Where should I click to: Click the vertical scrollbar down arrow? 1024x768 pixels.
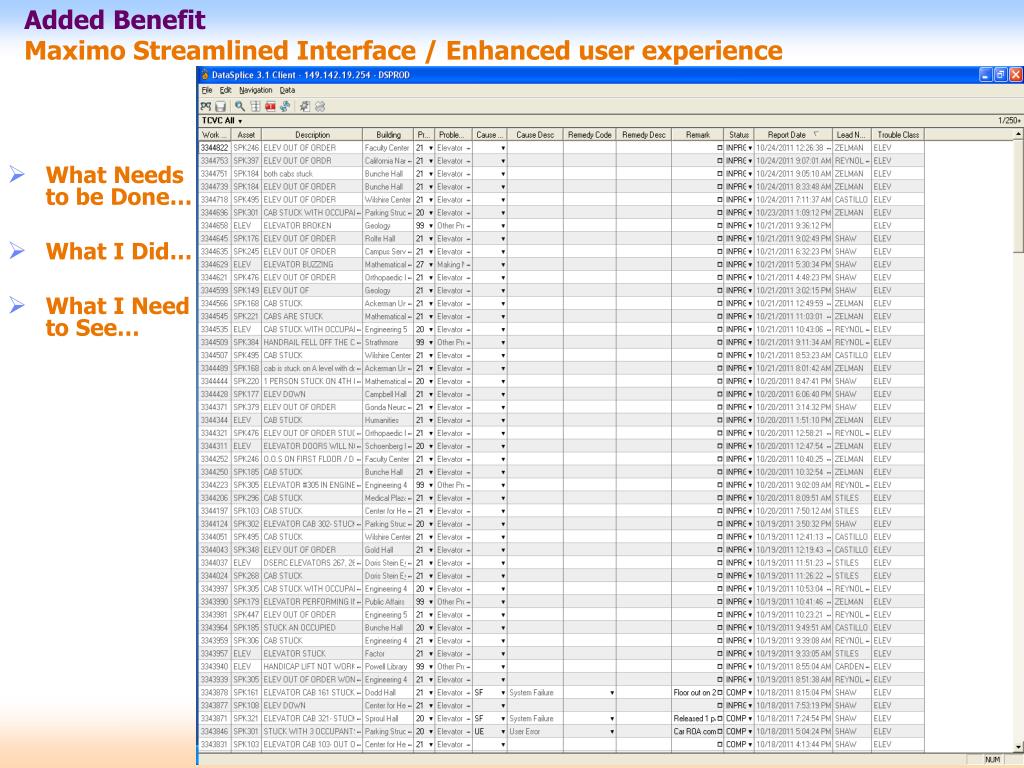coord(1018,746)
